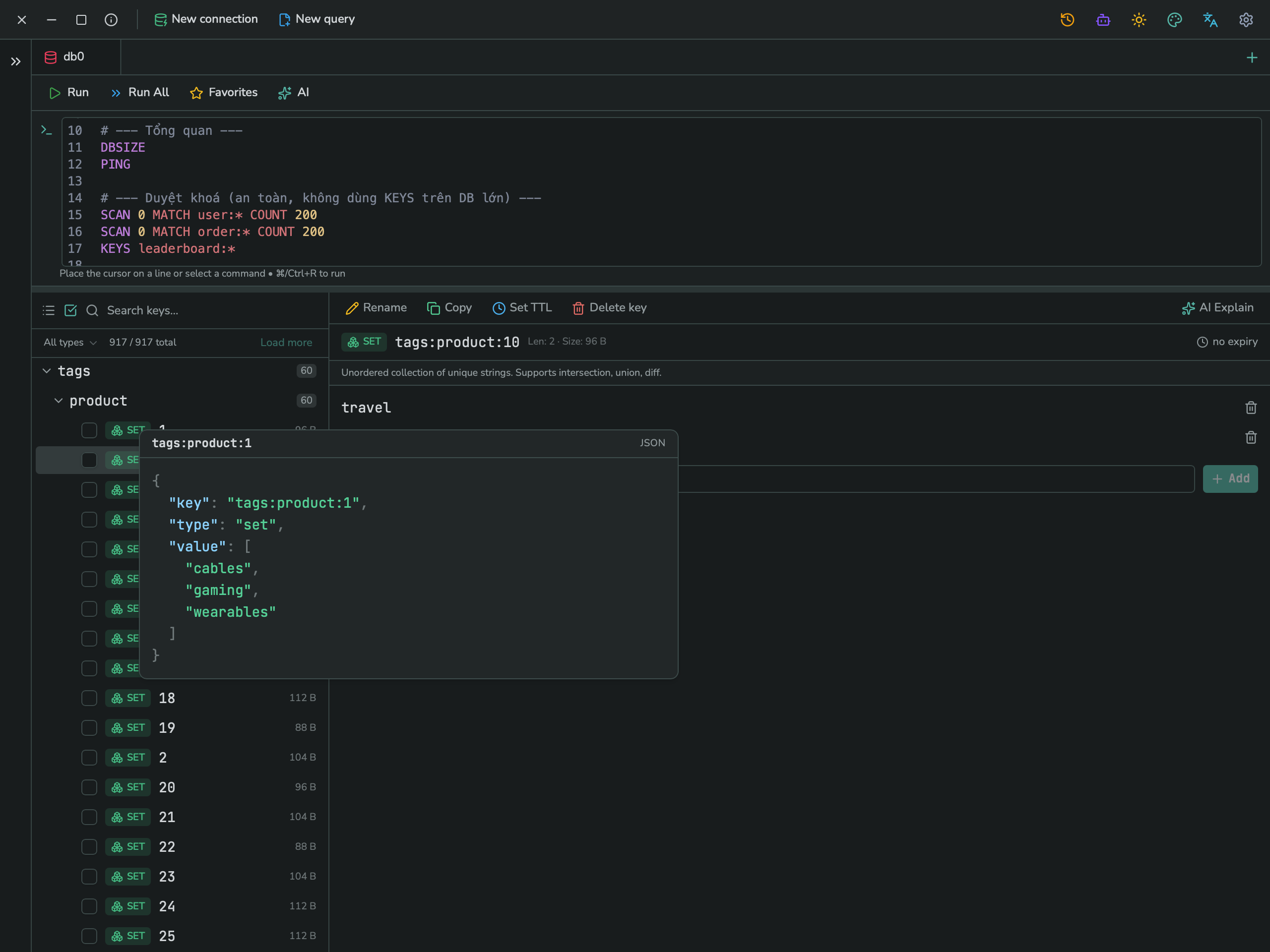Check the checkbox for key 23
Screen dimensions: 1270x952
89,876
